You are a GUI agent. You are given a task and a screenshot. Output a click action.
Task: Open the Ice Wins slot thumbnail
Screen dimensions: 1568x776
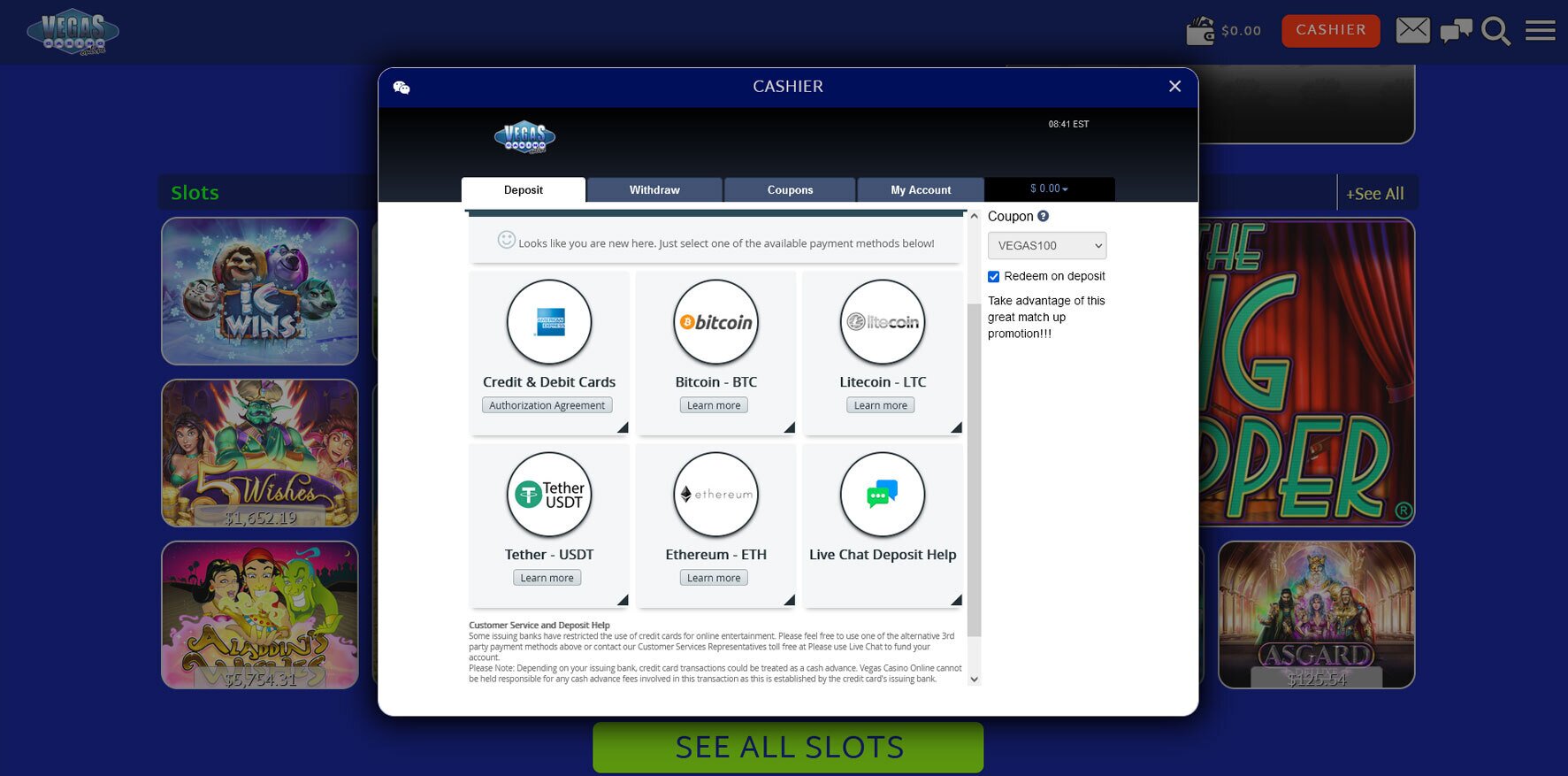(260, 291)
